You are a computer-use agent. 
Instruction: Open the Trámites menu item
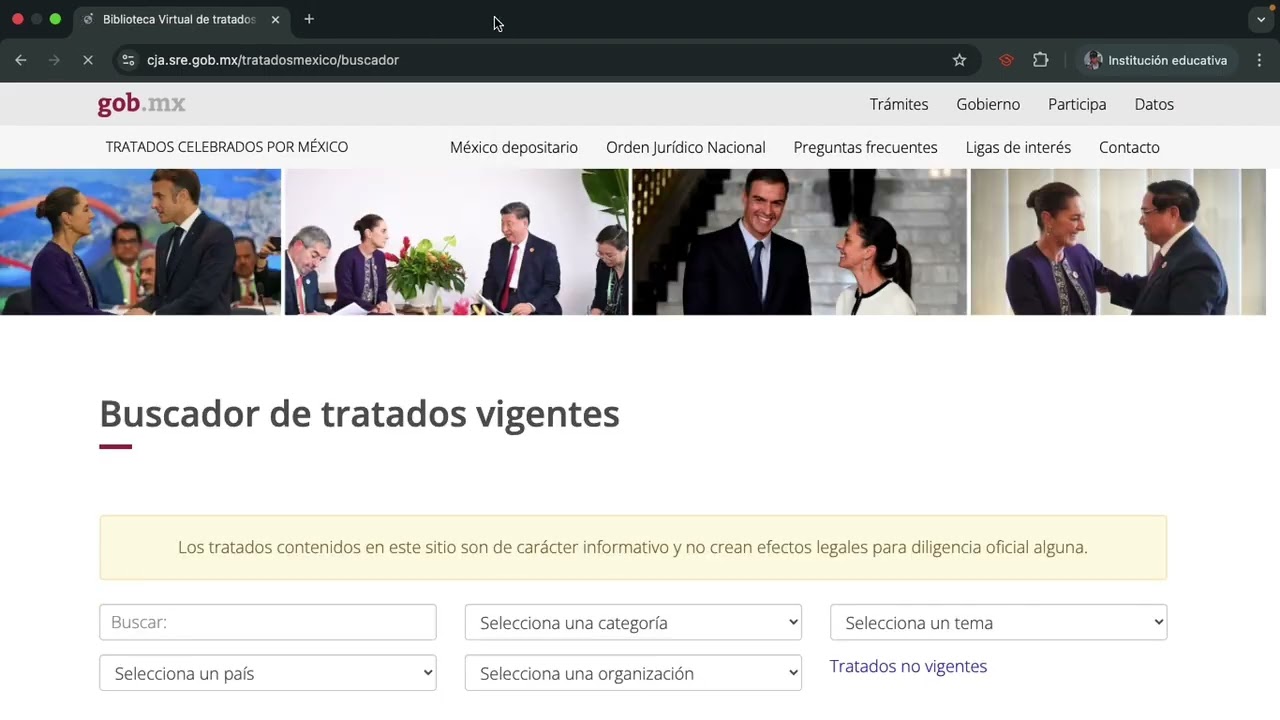click(899, 104)
